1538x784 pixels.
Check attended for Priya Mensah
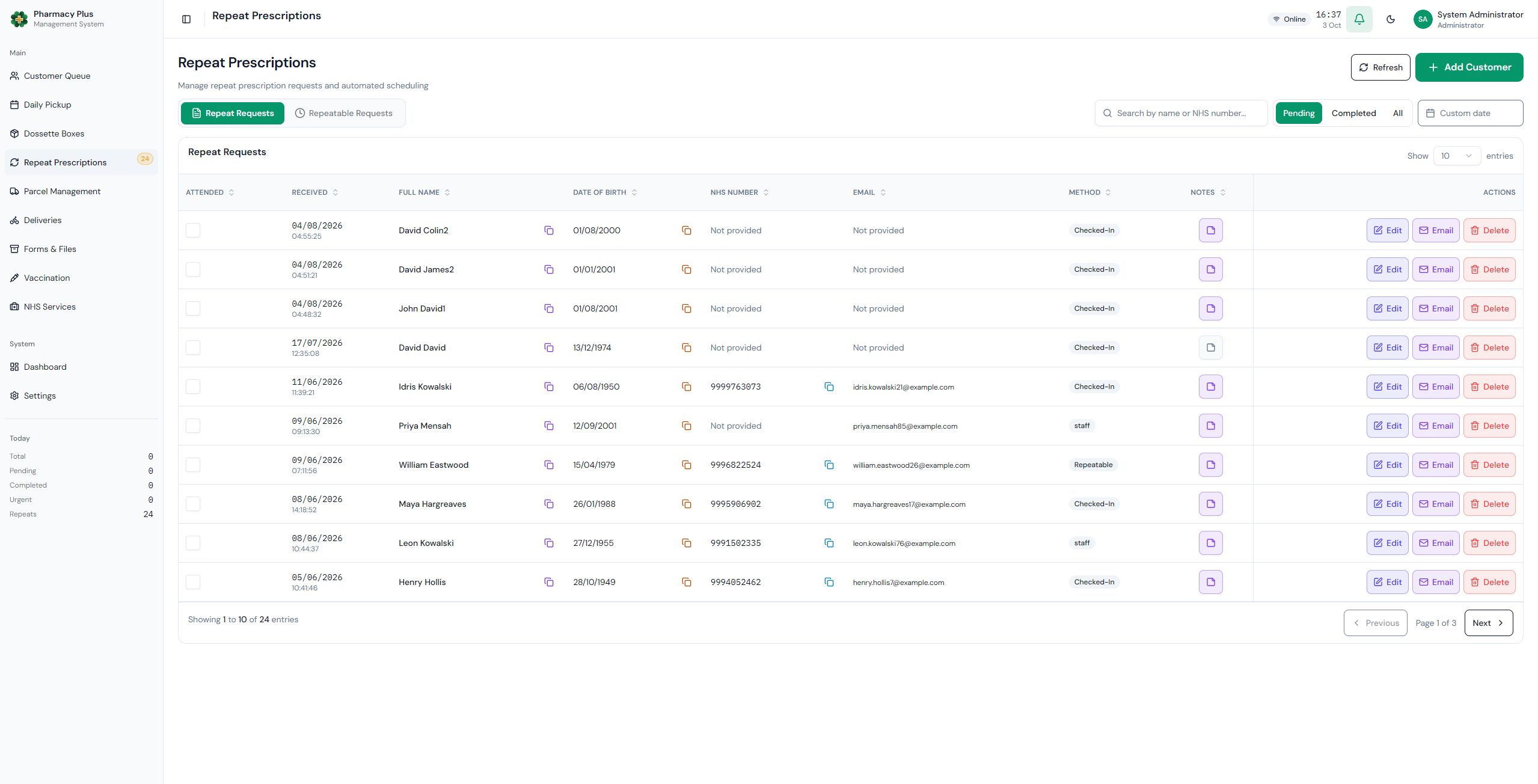(x=192, y=426)
